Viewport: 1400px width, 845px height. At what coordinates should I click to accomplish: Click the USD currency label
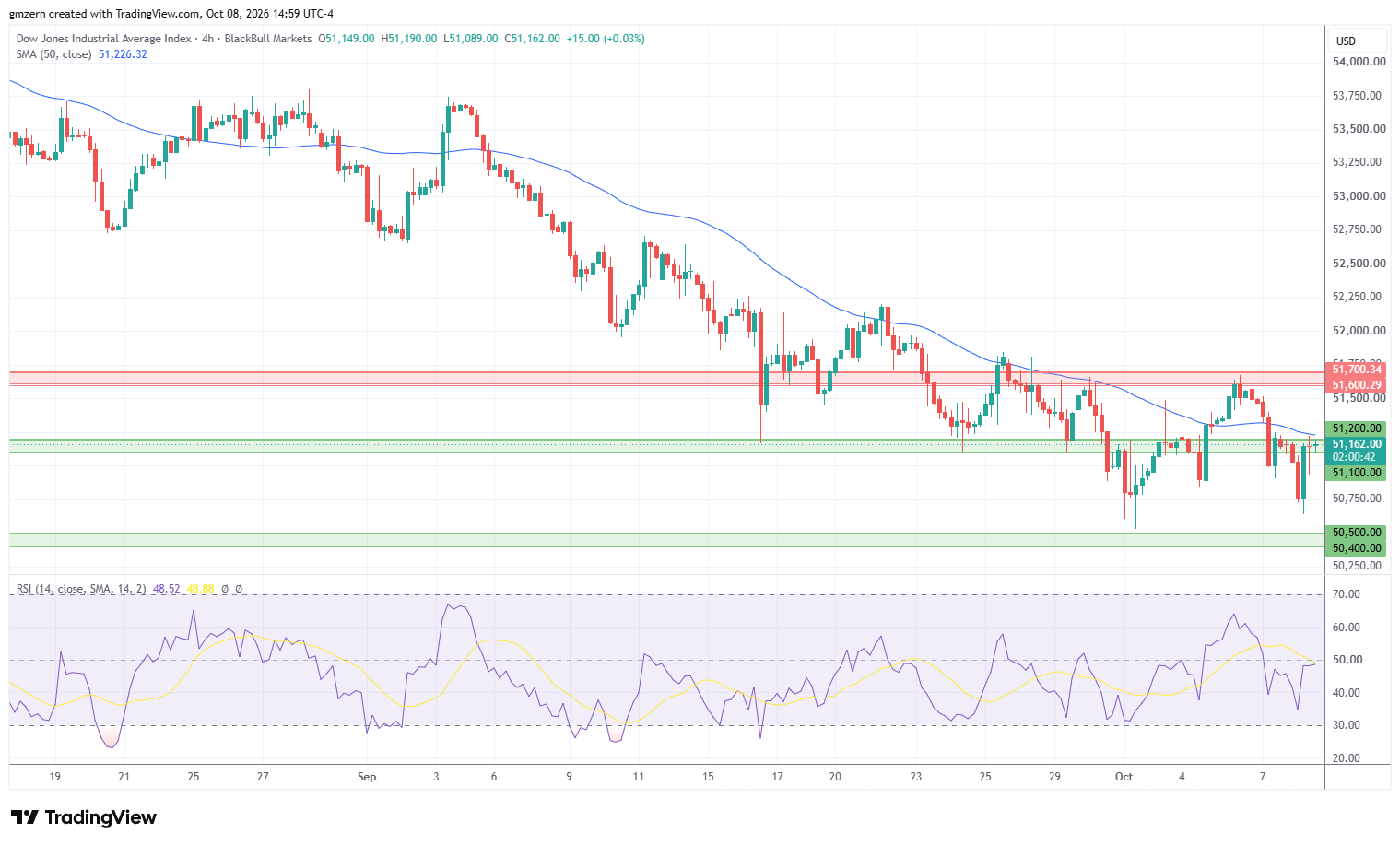pos(1346,41)
